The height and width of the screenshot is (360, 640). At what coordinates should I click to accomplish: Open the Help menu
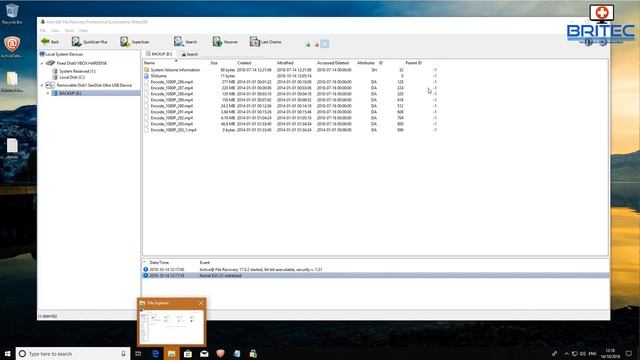pyautogui.click(x=83, y=31)
